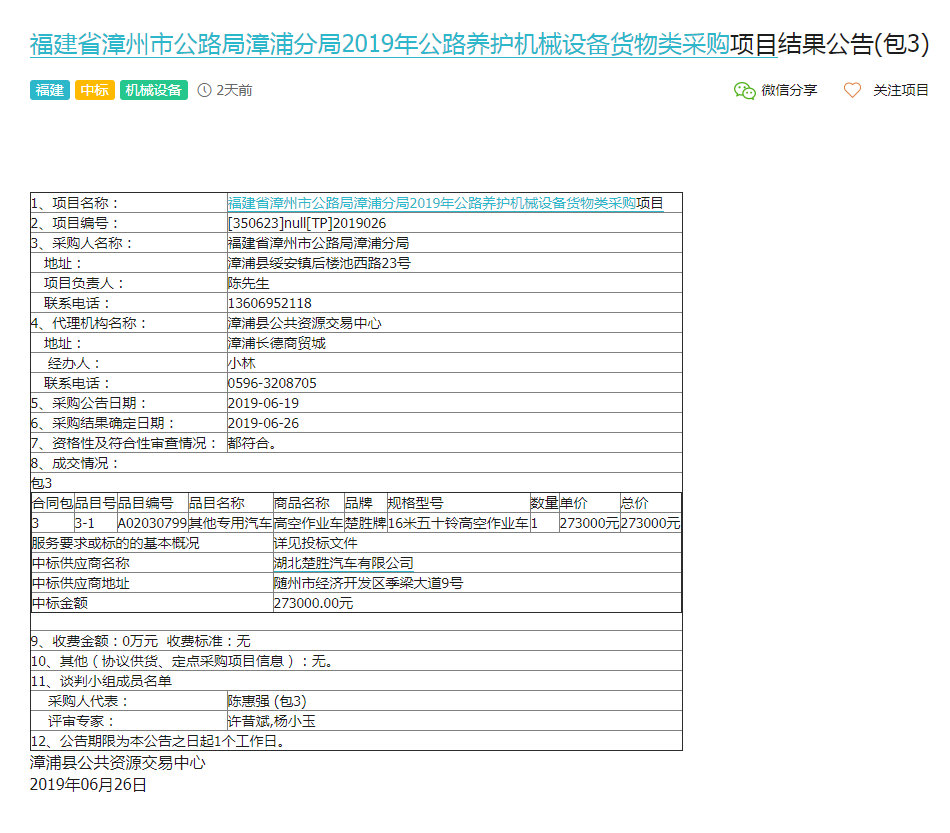Click phone number 13606952118
Screen dimensions: 950x833
[270, 303]
